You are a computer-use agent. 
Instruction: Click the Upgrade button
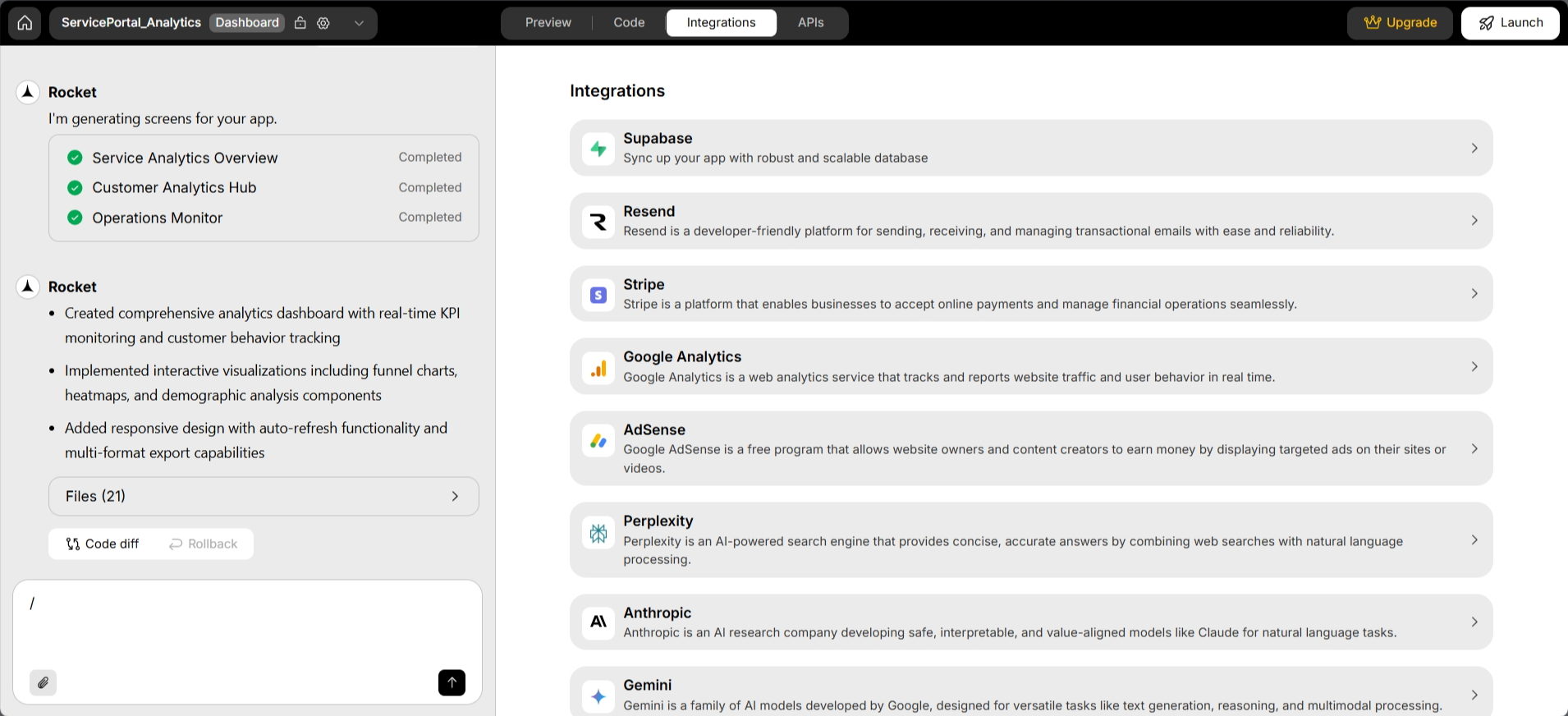click(x=1400, y=23)
